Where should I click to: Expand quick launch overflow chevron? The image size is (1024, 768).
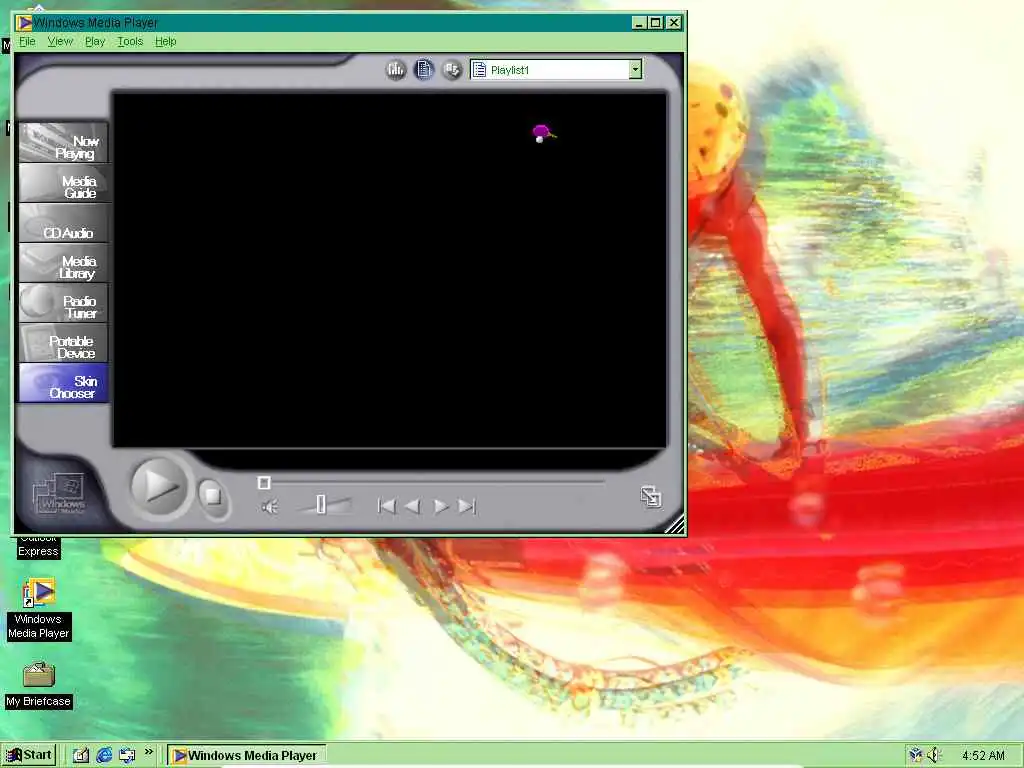click(x=149, y=752)
